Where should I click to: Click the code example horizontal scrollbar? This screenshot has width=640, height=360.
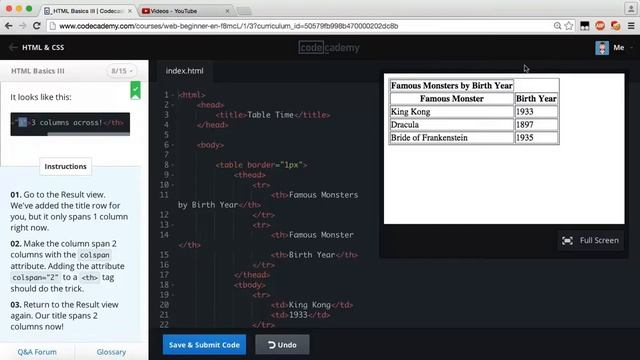point(89,133)
